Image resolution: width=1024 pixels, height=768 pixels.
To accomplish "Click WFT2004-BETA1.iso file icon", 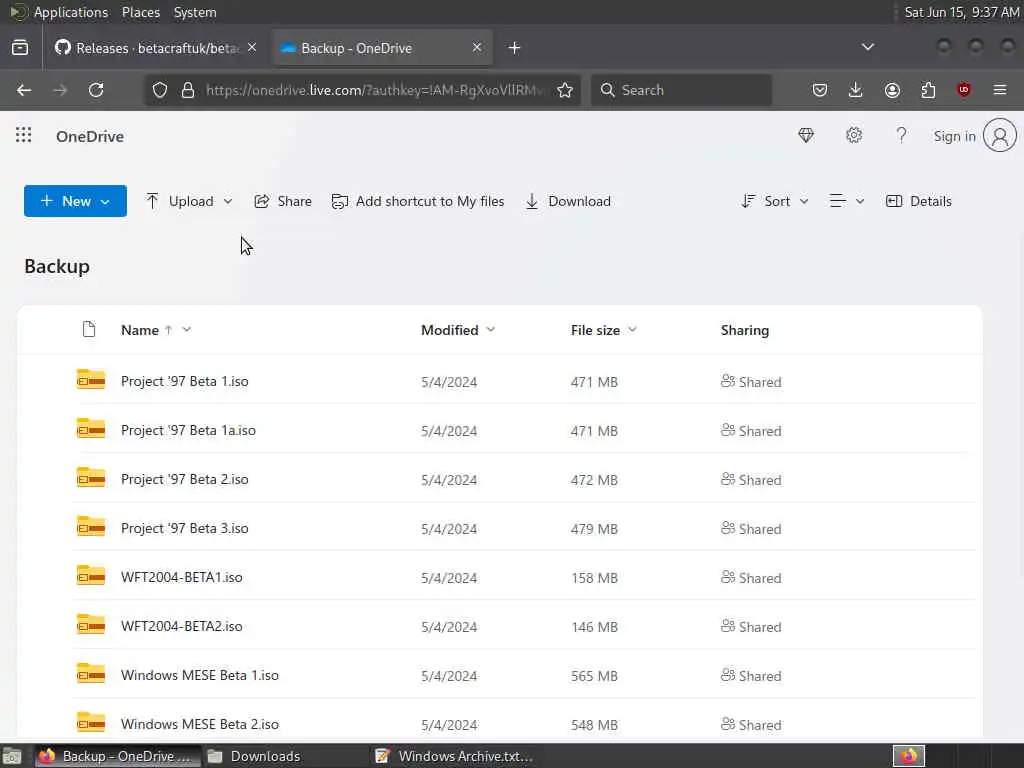I will [x=91, y=575].
